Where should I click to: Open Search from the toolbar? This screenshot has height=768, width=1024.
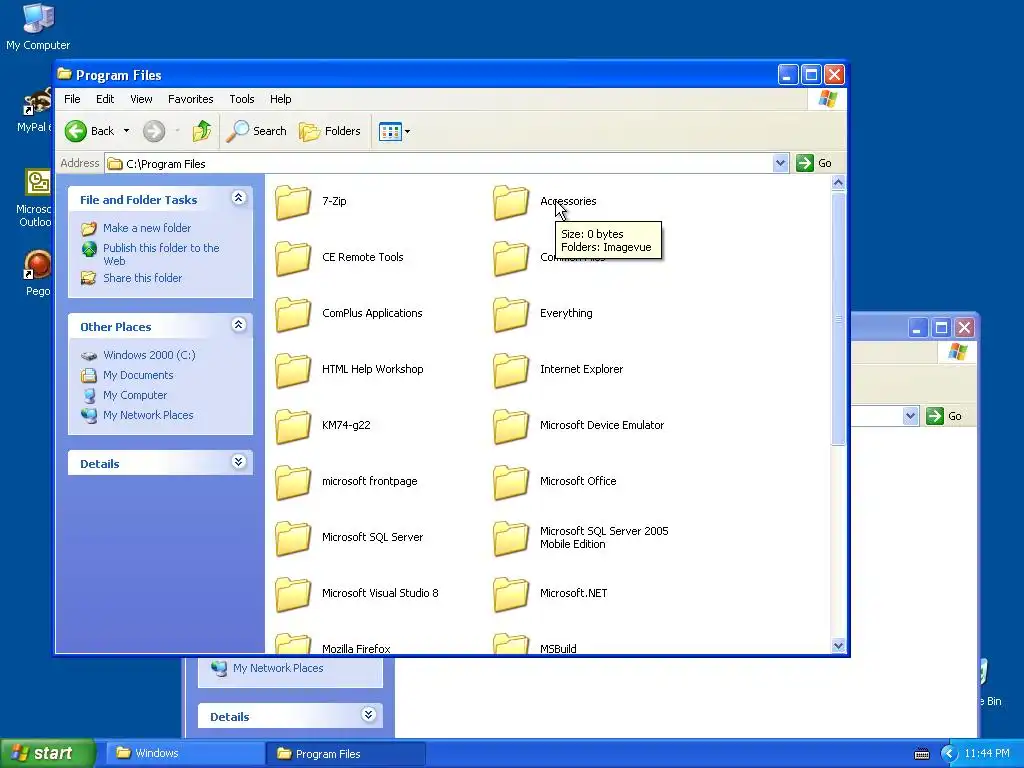click(257, 131)
